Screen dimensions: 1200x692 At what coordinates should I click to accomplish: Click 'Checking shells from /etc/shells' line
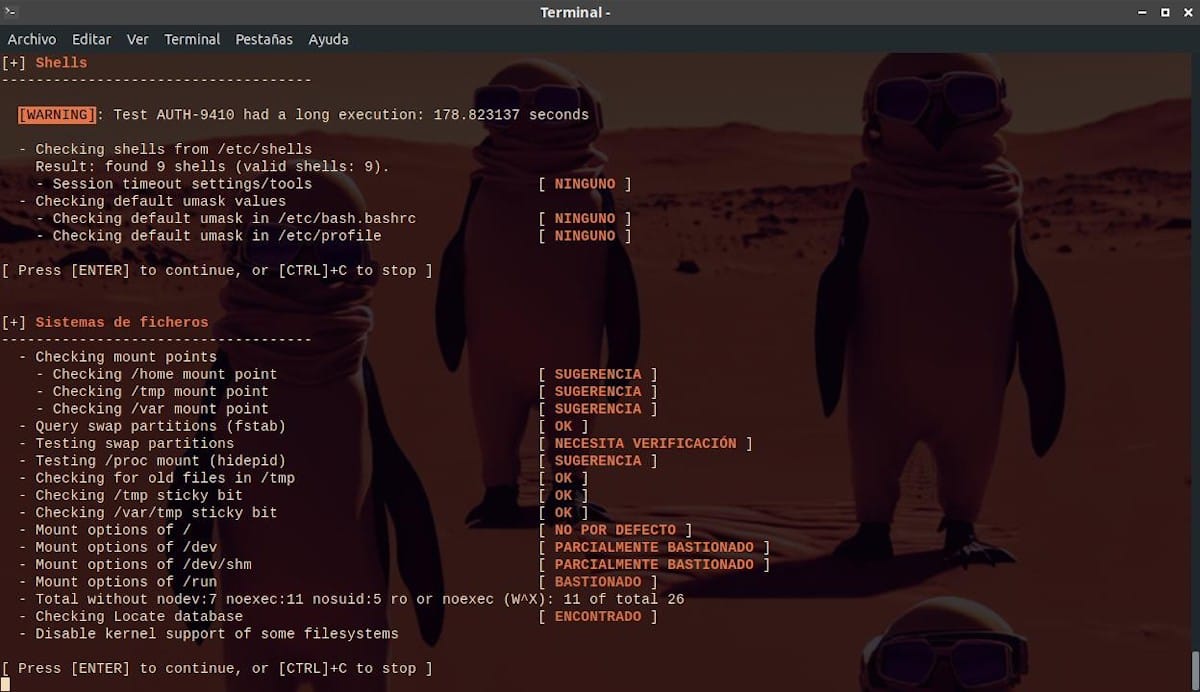click(x=165, y=149)
